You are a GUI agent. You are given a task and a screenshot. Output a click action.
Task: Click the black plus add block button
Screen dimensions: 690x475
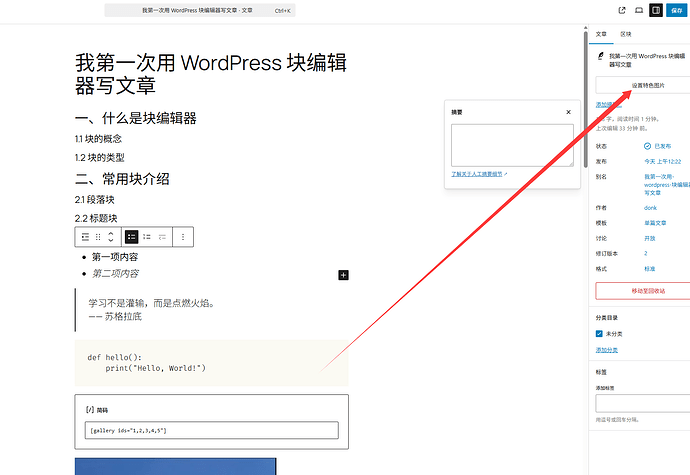[x=343, y=275]
